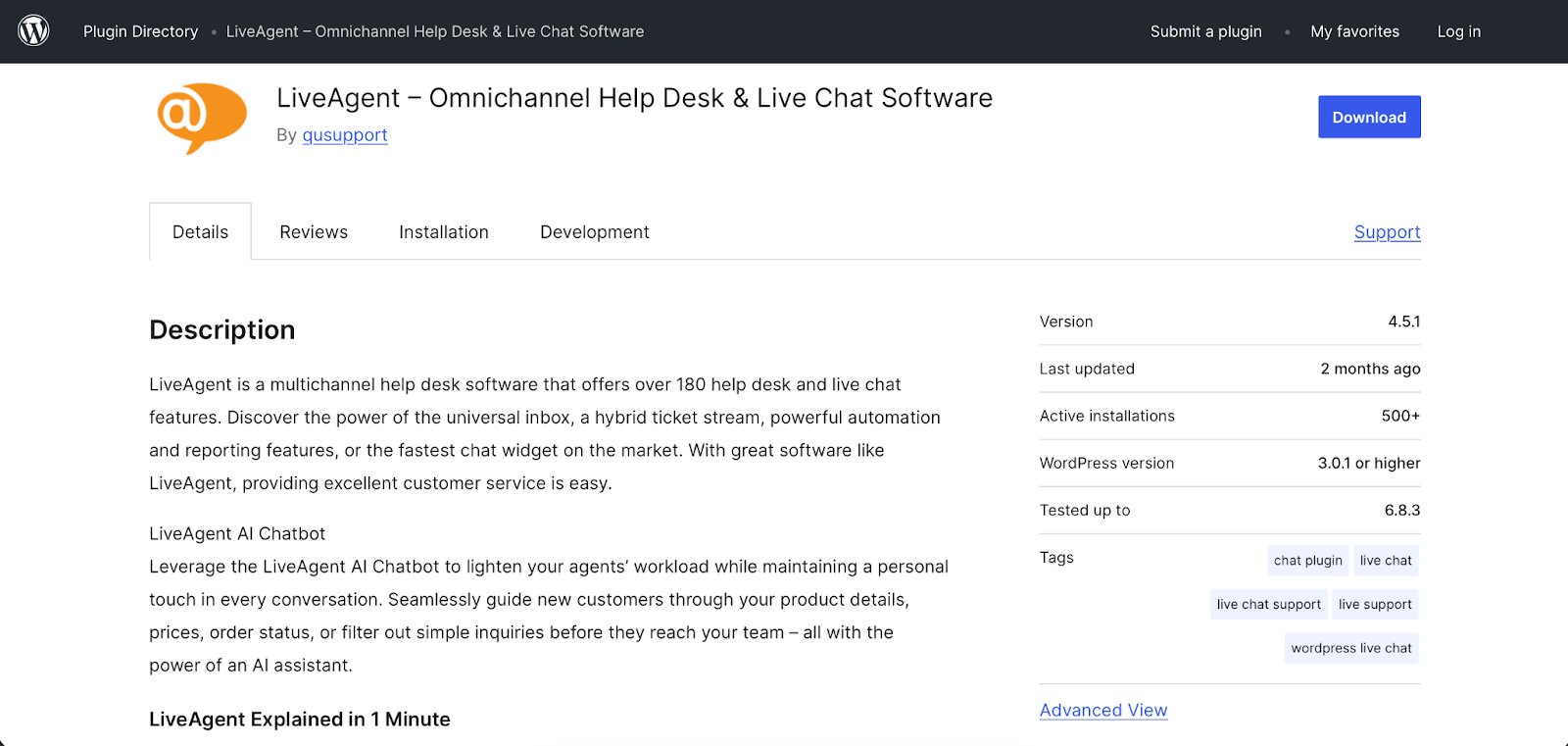The width and height of the screenshot is (1568, 746).
Task: Click the Version label
Action: pos(1066,322)
